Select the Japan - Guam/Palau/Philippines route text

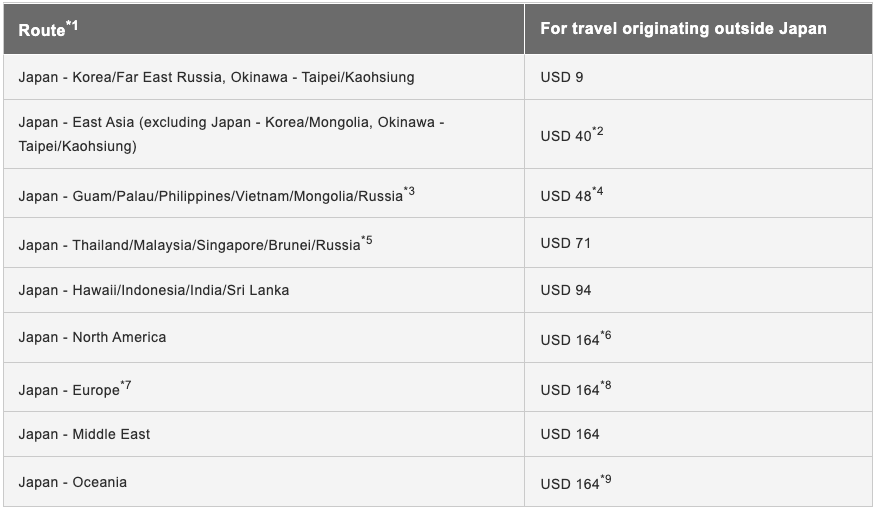pos(210,195)
